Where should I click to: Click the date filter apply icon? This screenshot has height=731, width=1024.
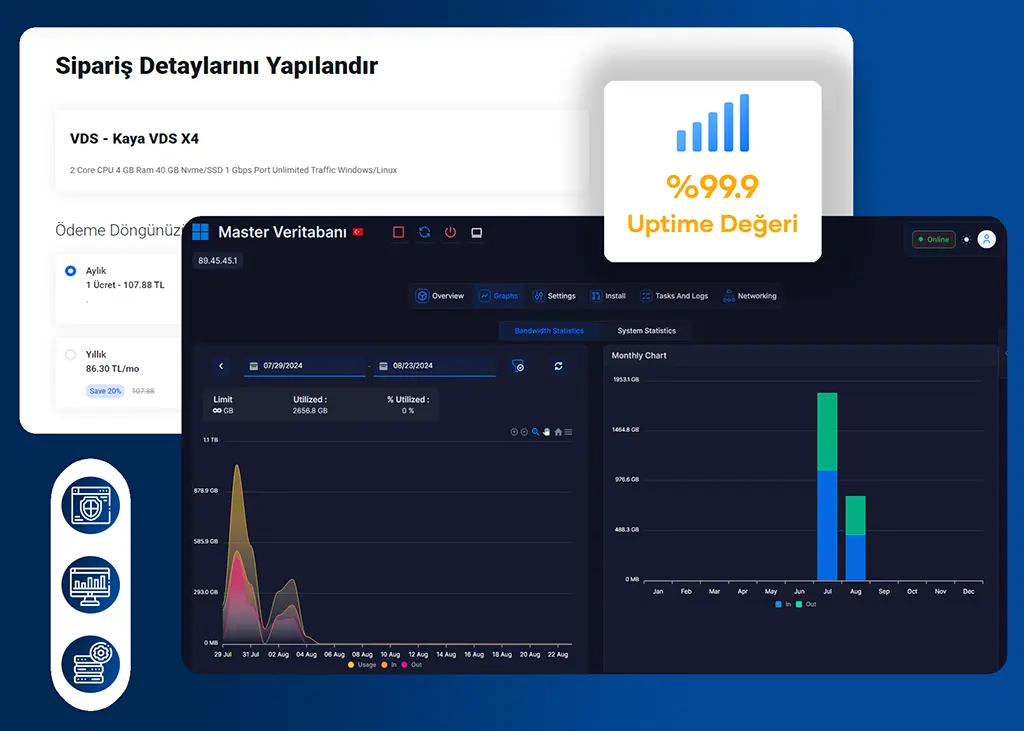click(518, 366)
